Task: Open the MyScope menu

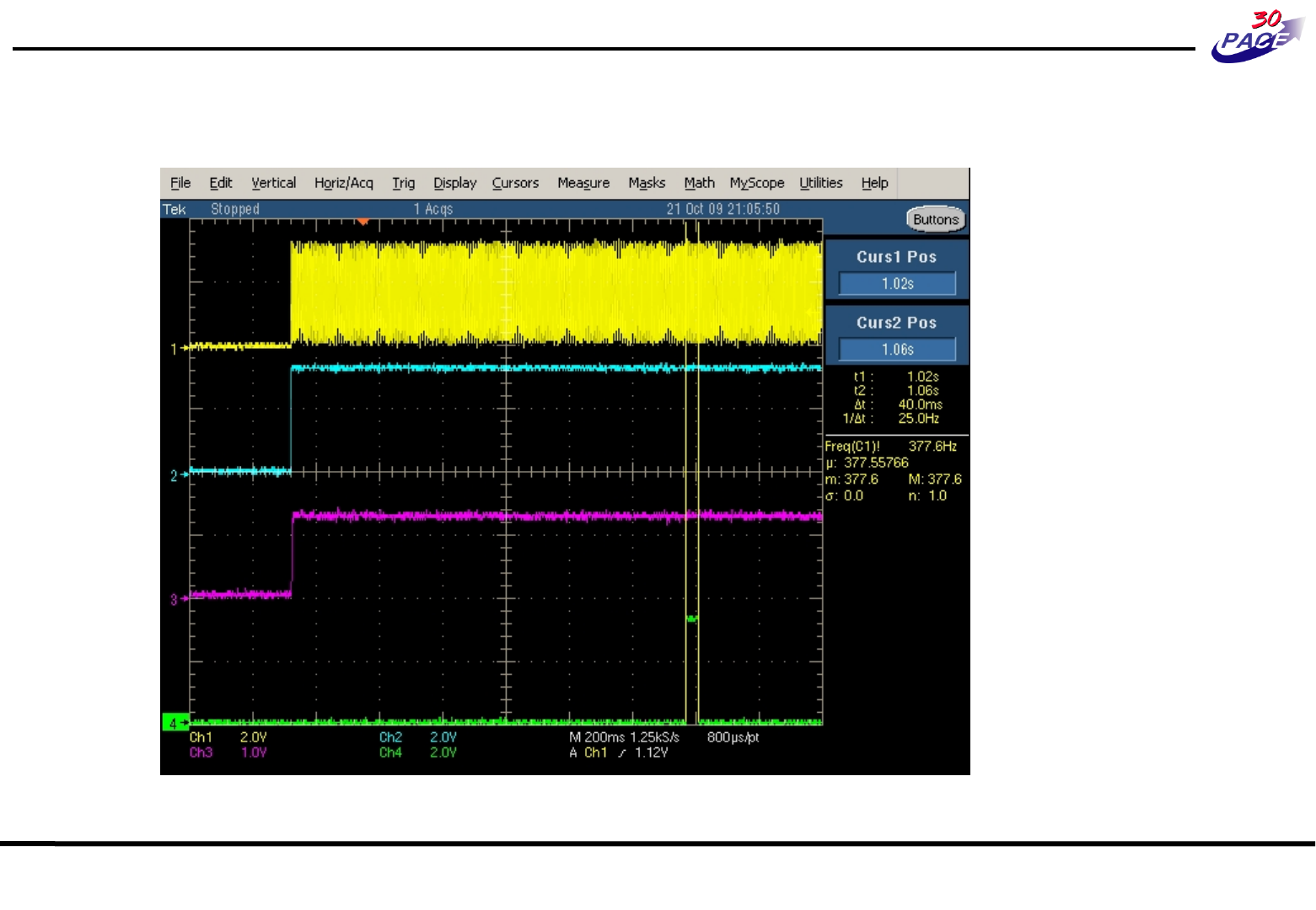Action: pos(756,183)
